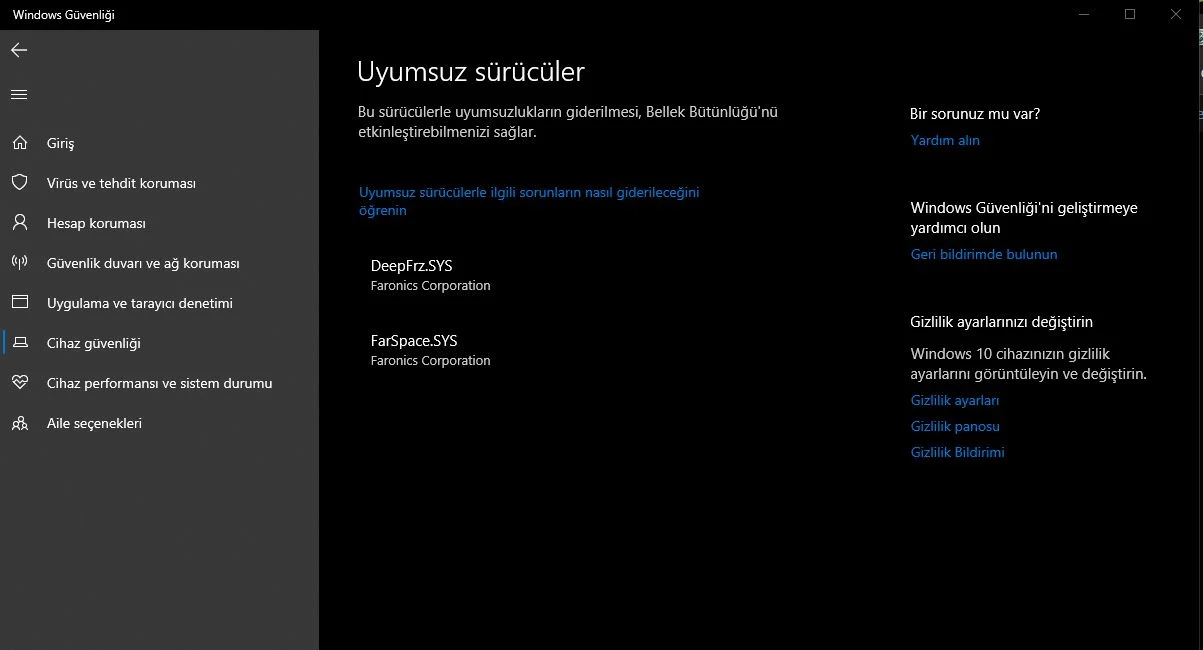Open Uygulama ve tarayıcı denetimi
1203x650 pixels.
tap(139, 303)
